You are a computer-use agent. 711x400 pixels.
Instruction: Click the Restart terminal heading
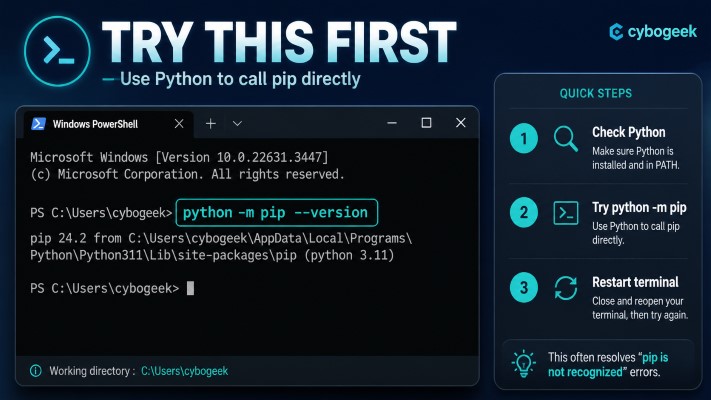coord(635,282)
